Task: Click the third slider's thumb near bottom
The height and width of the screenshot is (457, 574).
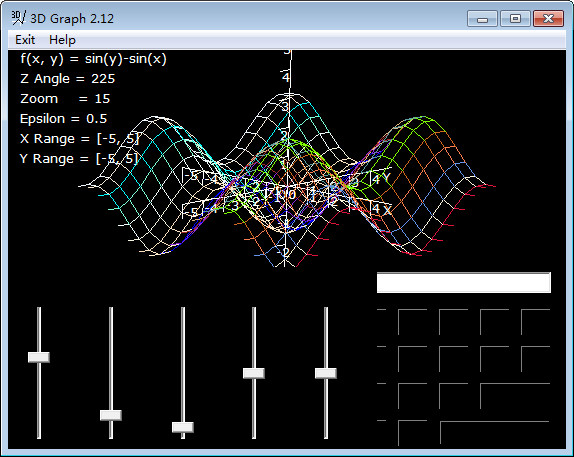Action: (183, 427)
